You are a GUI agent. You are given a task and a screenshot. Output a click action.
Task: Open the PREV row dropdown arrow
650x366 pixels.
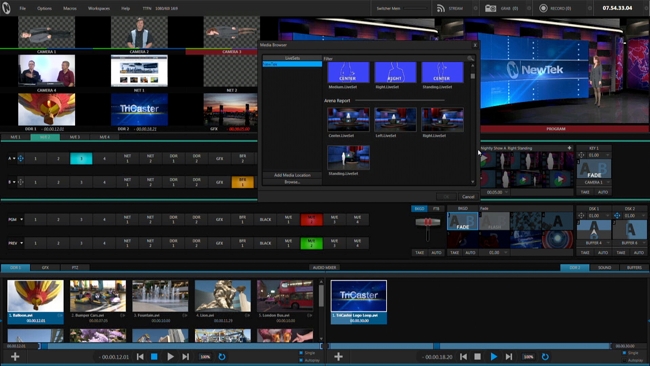22,243
